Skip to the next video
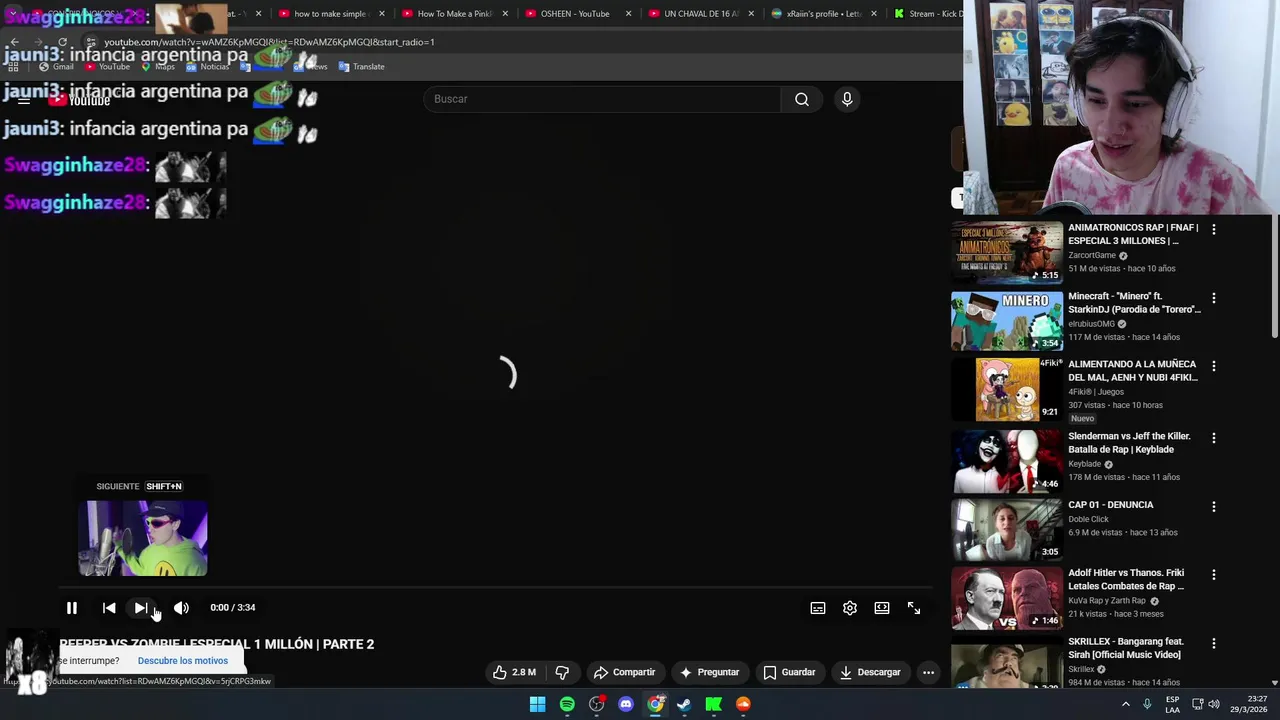Screen dimensions: 1280x720 click(x=141, y=608)
